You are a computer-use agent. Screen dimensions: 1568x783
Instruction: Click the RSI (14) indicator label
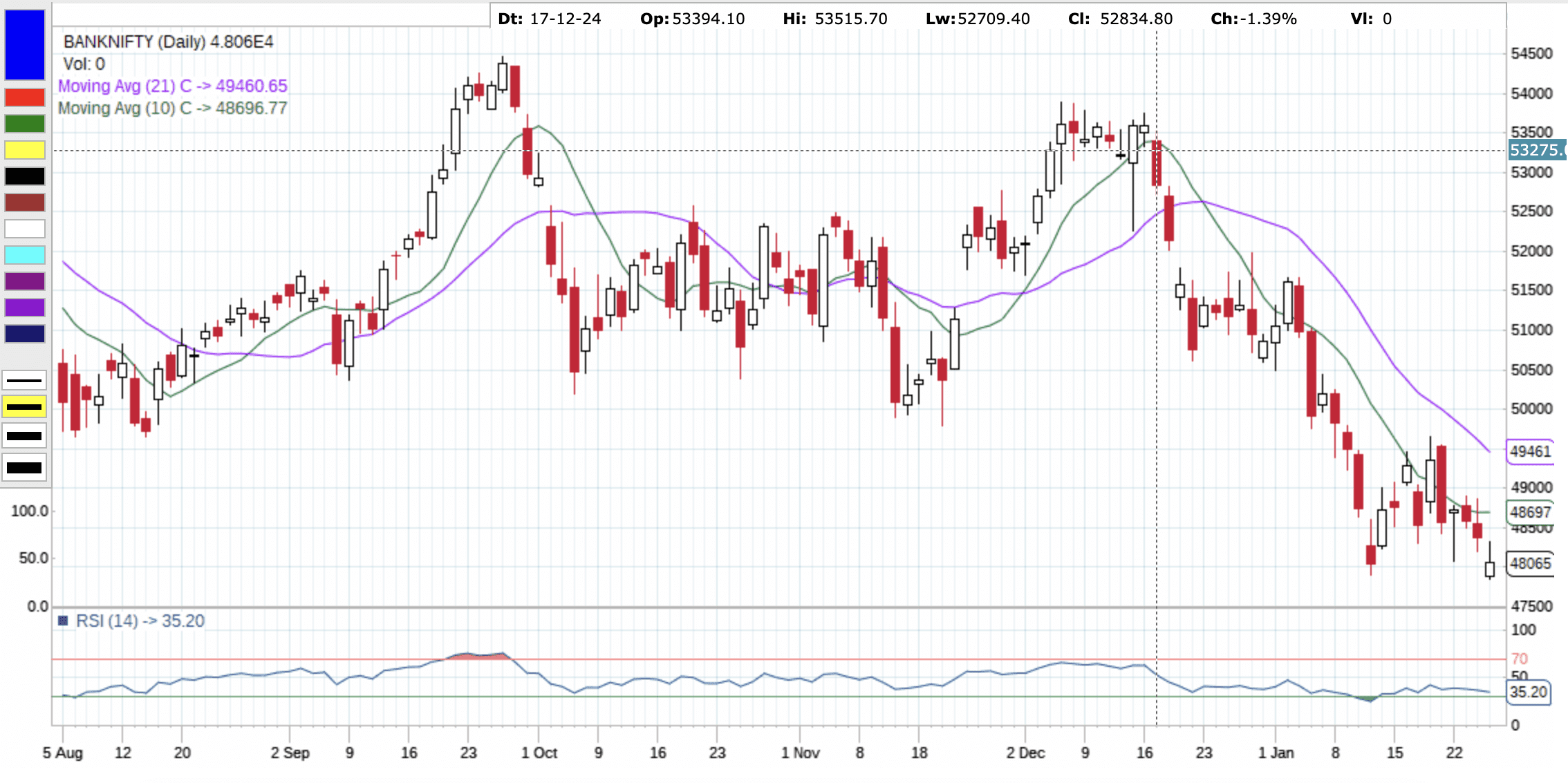(140, 621)
